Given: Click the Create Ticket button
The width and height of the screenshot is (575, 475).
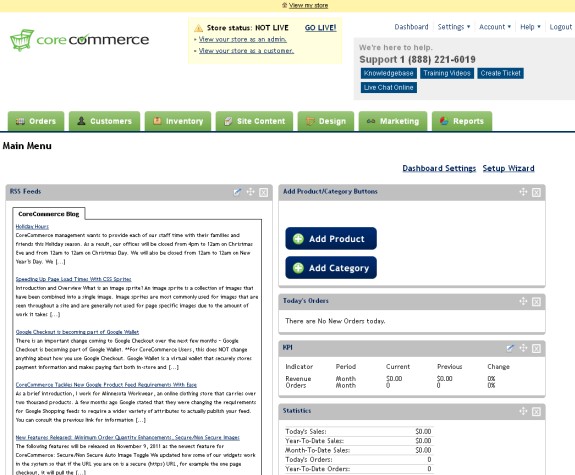Looking at the screenshot, I should [501, 73].
